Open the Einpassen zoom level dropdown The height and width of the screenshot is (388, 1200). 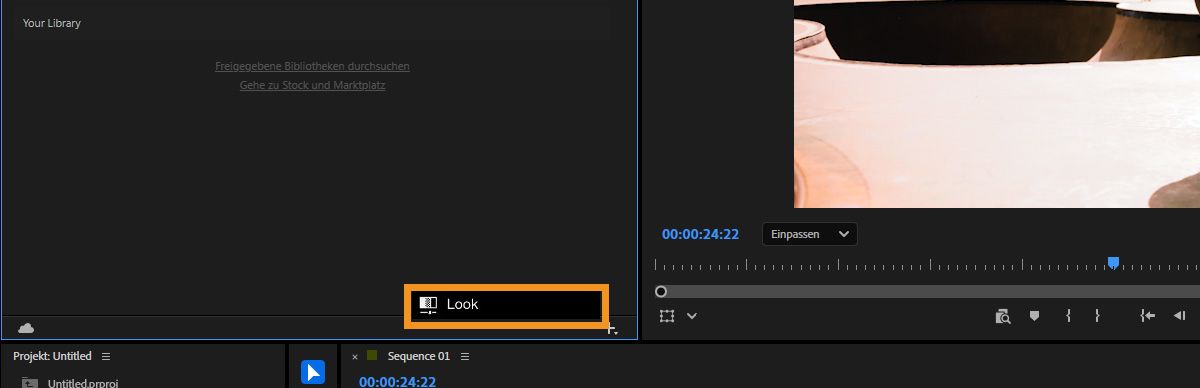click(810, 234)
